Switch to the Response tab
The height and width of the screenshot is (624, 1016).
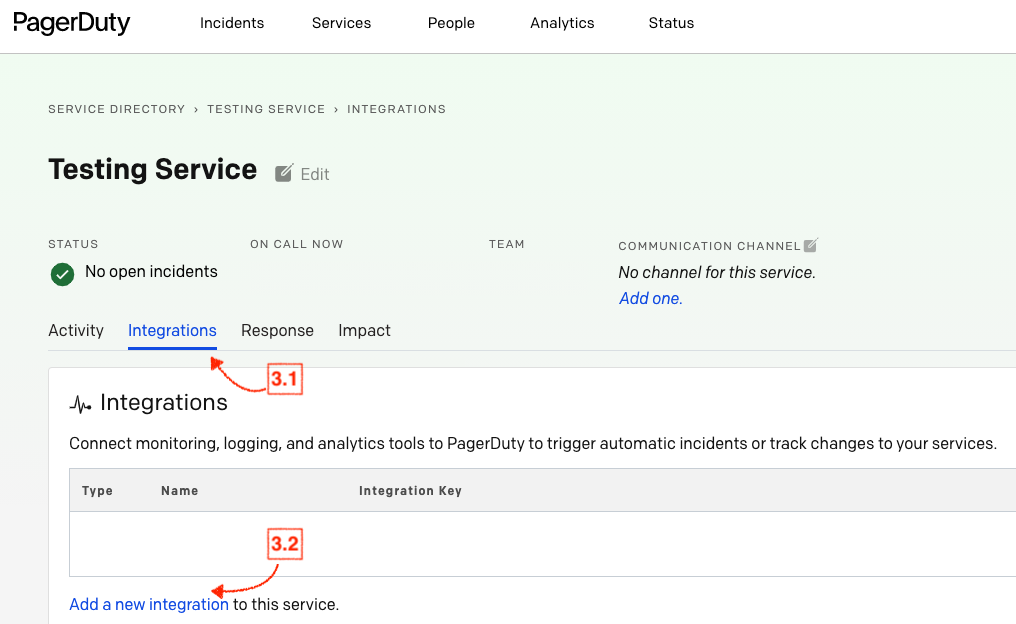pyautogui.click(x=277, y=330)
